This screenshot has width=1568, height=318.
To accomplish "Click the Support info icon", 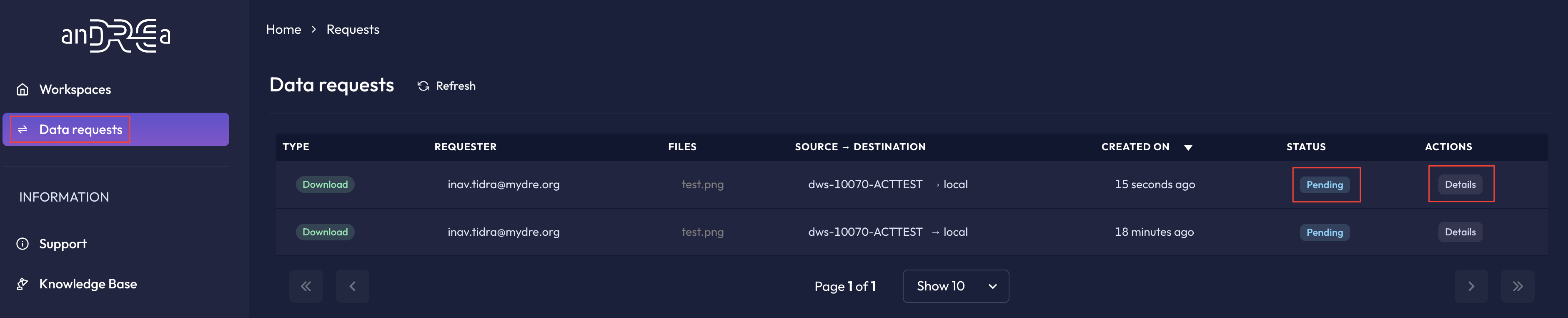I will [x=23, y=244].
